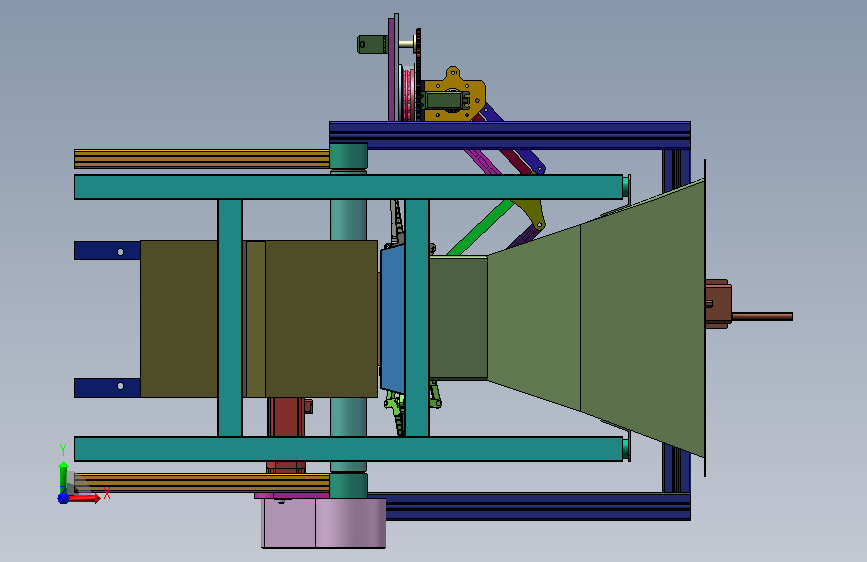Image resolution: width=867 pixels, height=562 pixels.
Task: Select the lower long teal horizontal beam
Action: coord(349,449)
